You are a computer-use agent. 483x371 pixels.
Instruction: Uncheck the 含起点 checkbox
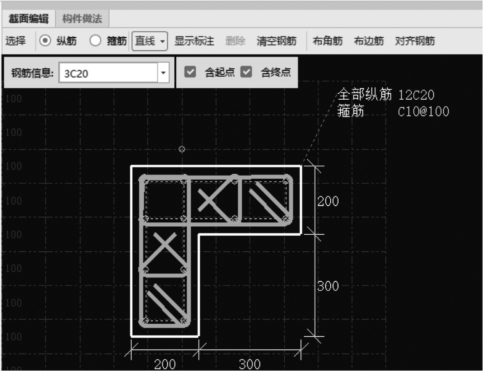pos(190,72)
